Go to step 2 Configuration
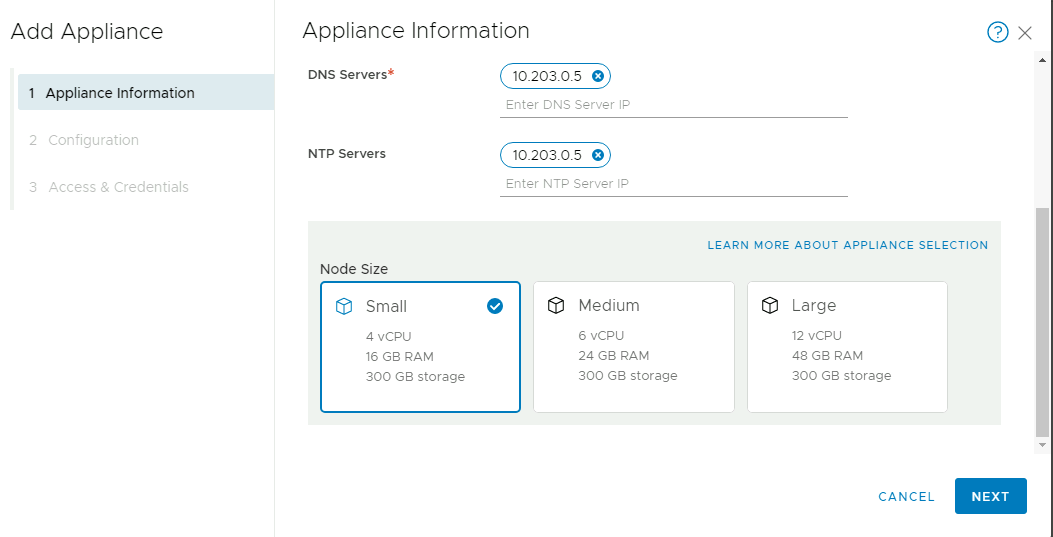 point(93,140)
